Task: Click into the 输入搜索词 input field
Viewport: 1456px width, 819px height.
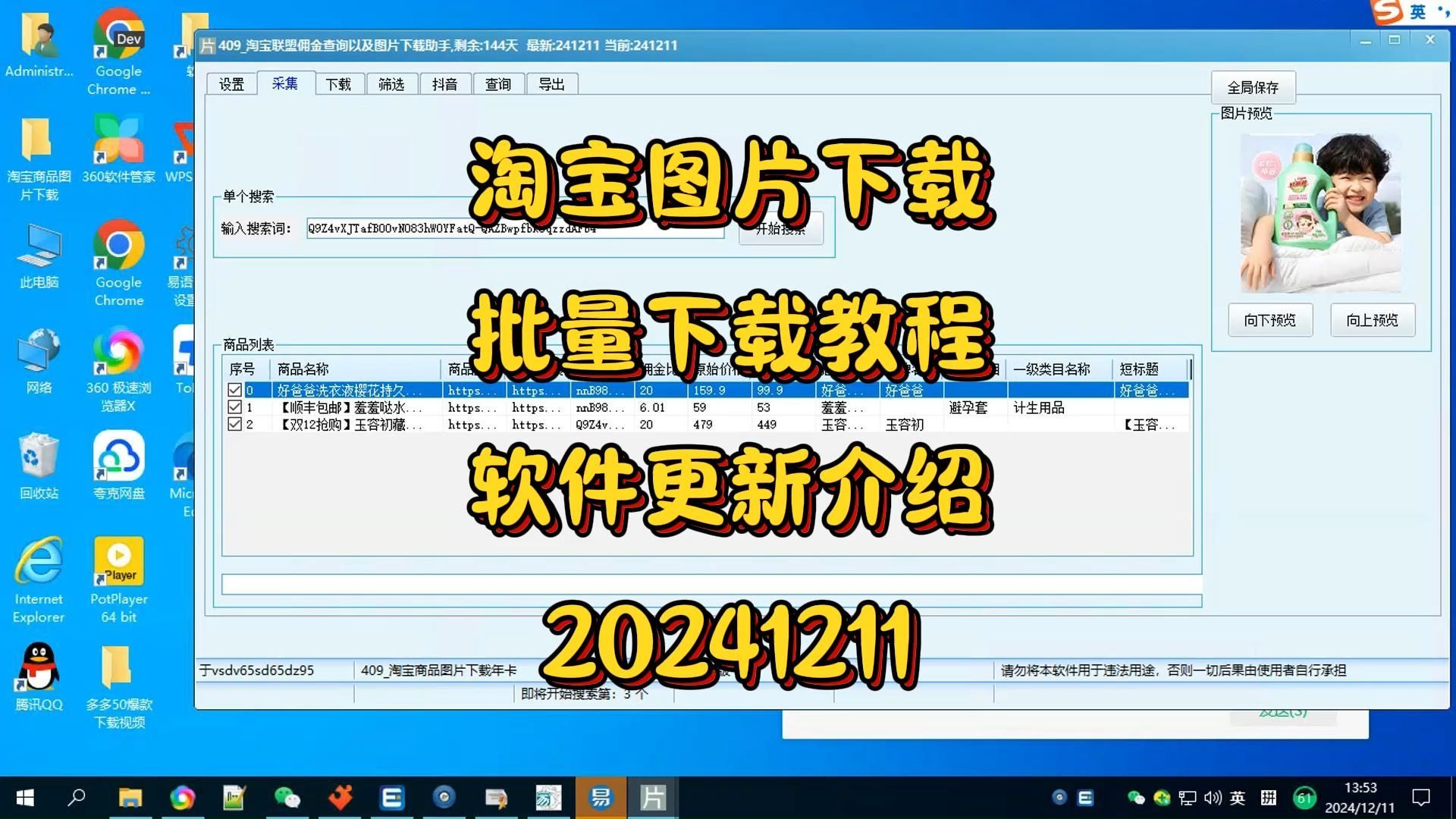Action: pos(515,228)
